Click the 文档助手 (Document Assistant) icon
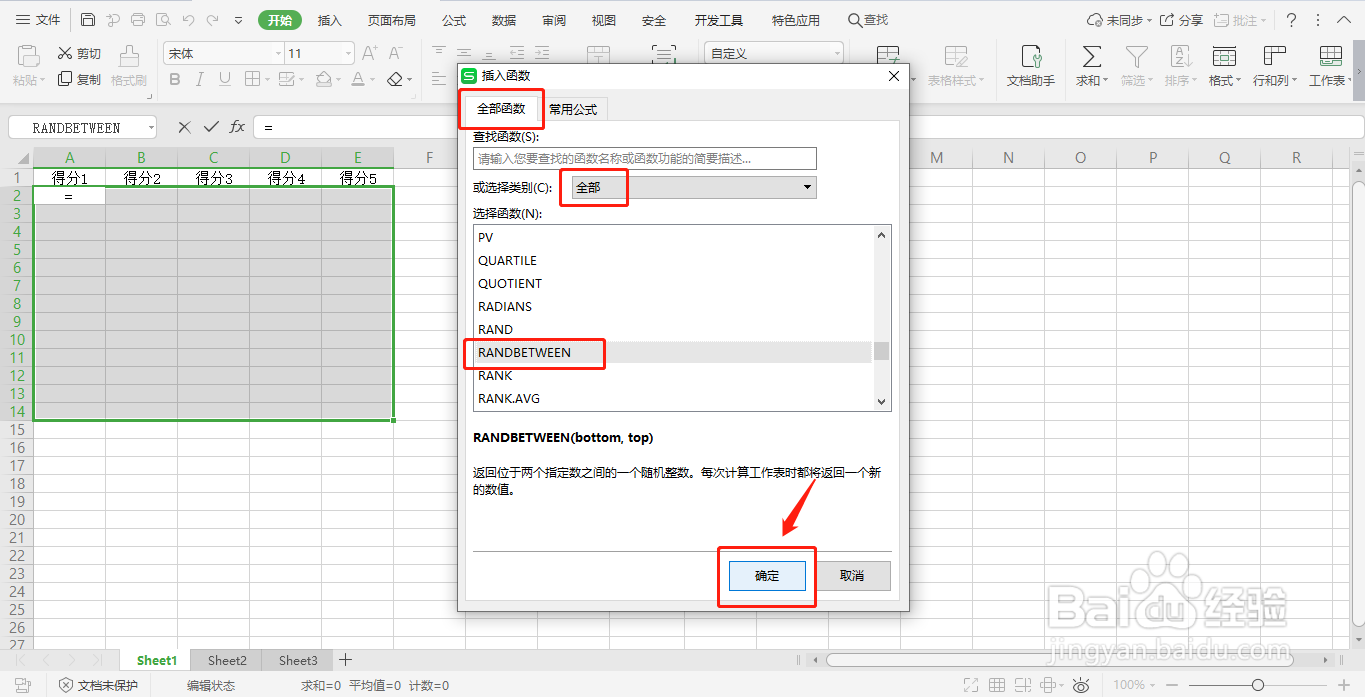This screenshot has height=697, width=1365. (1030, 65)
